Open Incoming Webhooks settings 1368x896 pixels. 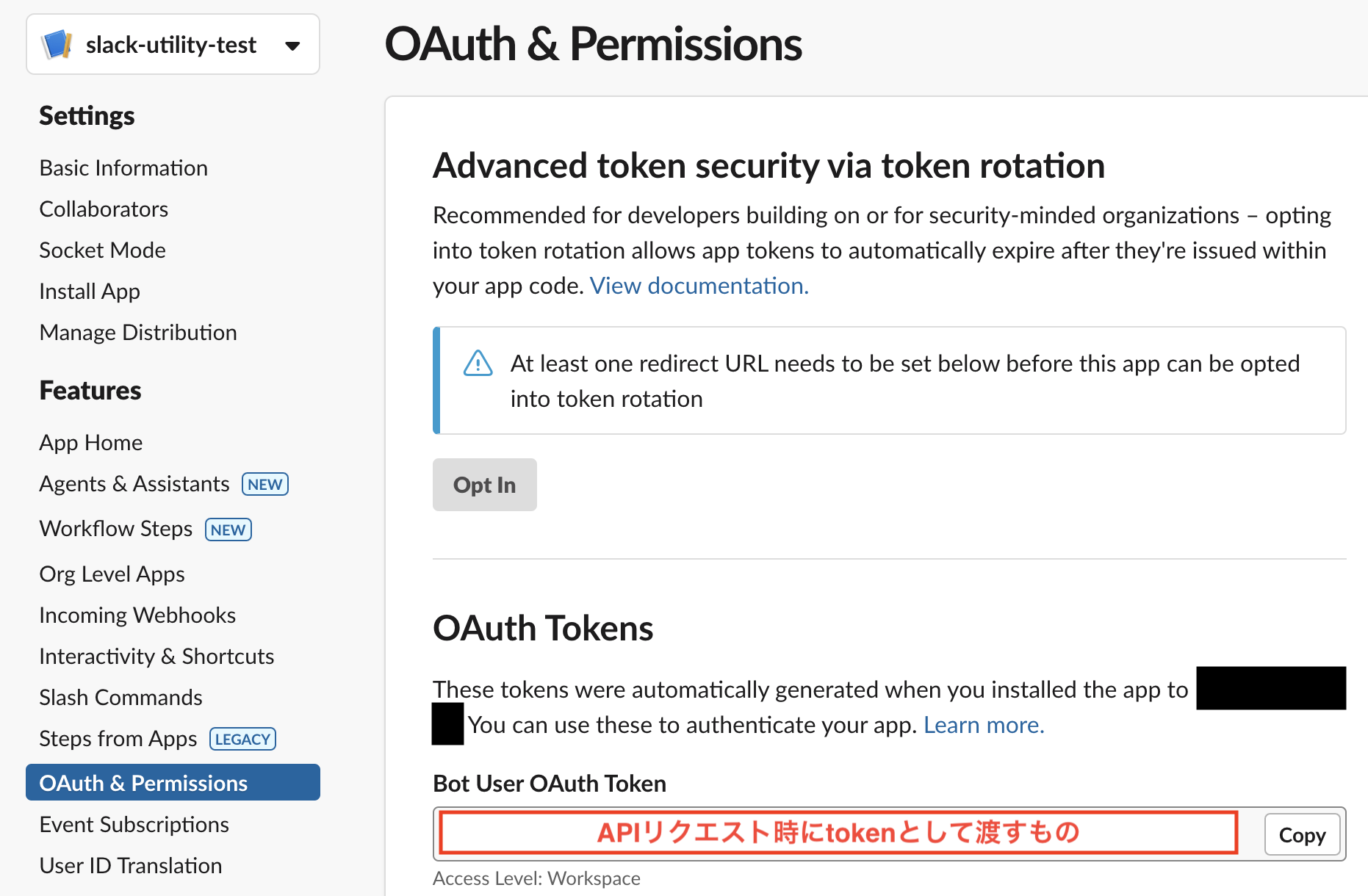137,615
